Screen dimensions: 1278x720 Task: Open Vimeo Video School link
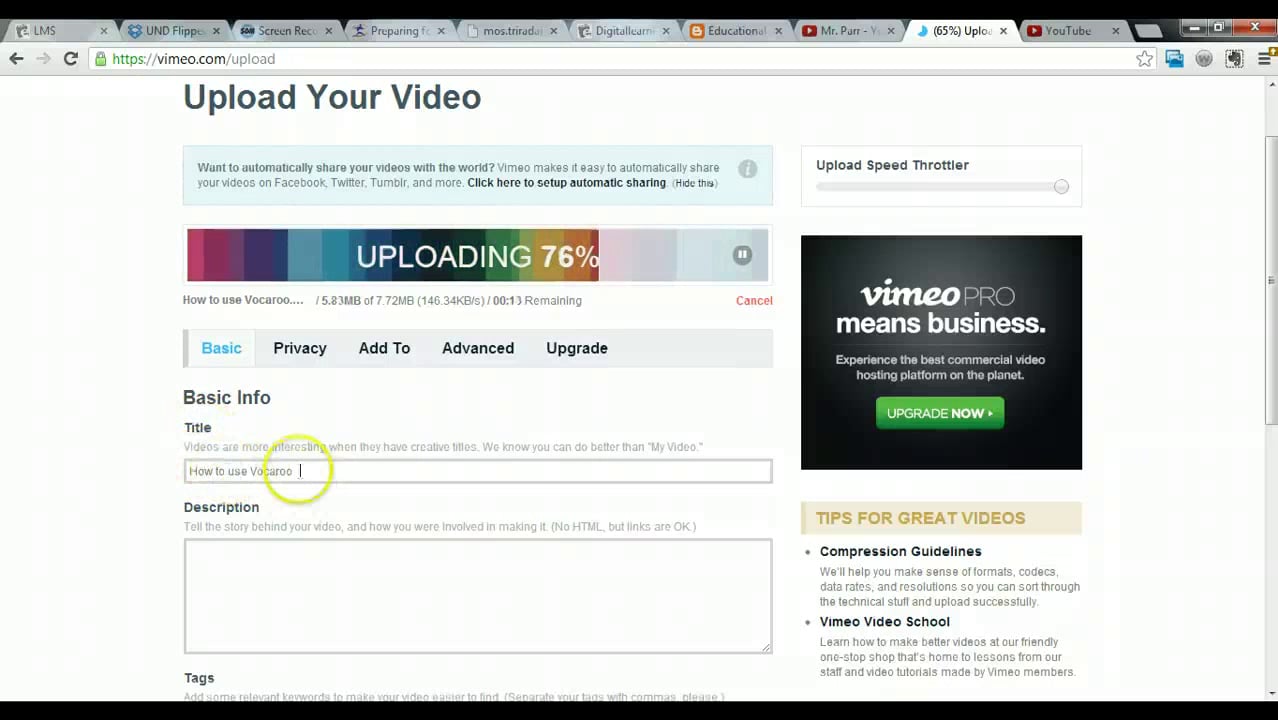[x=885, y=621]
